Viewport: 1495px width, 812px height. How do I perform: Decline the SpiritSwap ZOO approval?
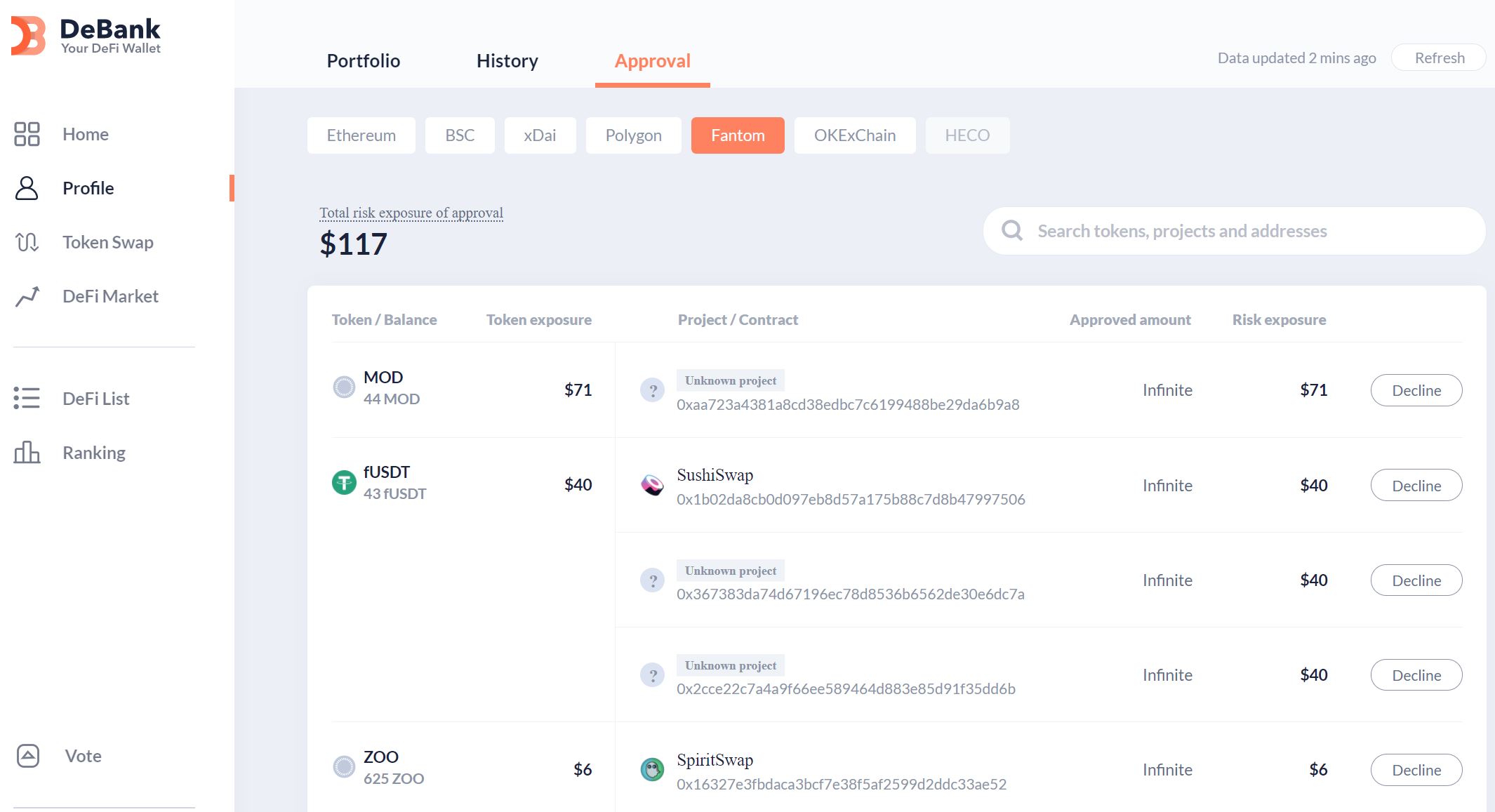click(1416, 770)
